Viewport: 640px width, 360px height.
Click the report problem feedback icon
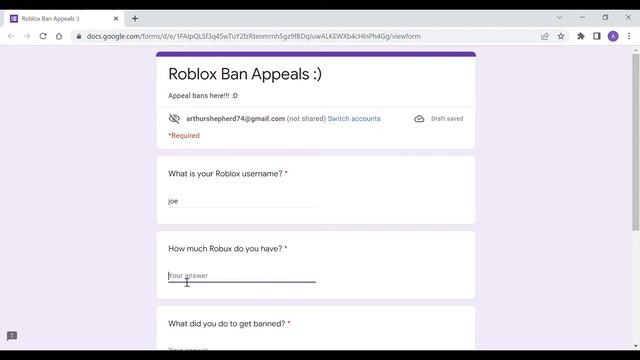pos(12,336)
